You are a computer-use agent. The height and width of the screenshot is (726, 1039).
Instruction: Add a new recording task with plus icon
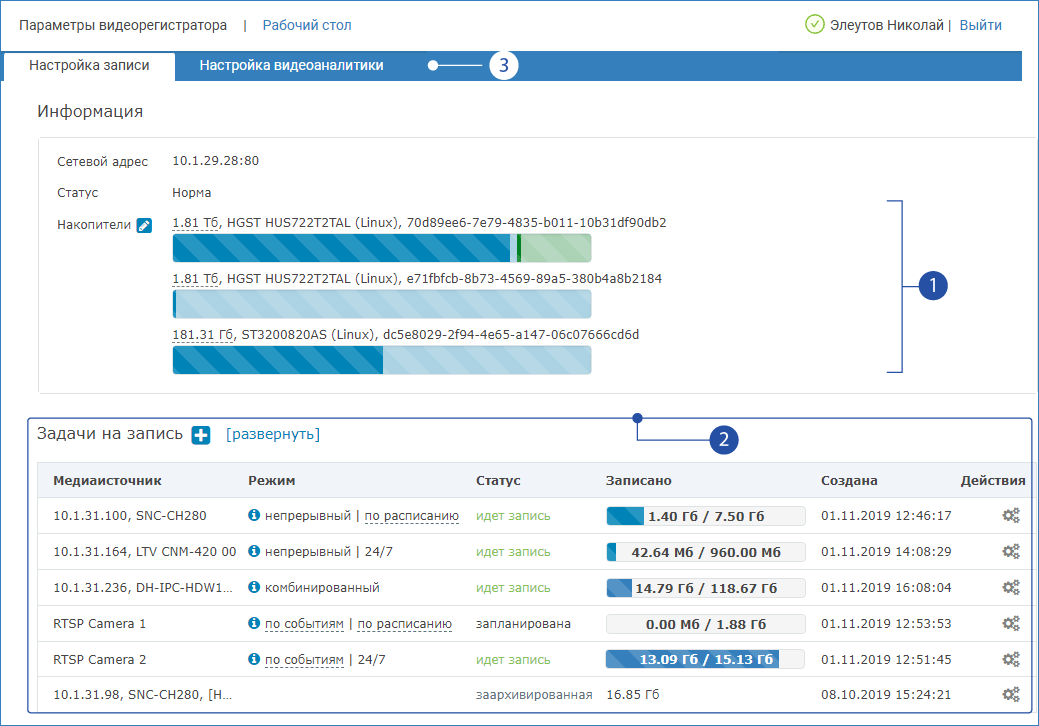point(201,435)
